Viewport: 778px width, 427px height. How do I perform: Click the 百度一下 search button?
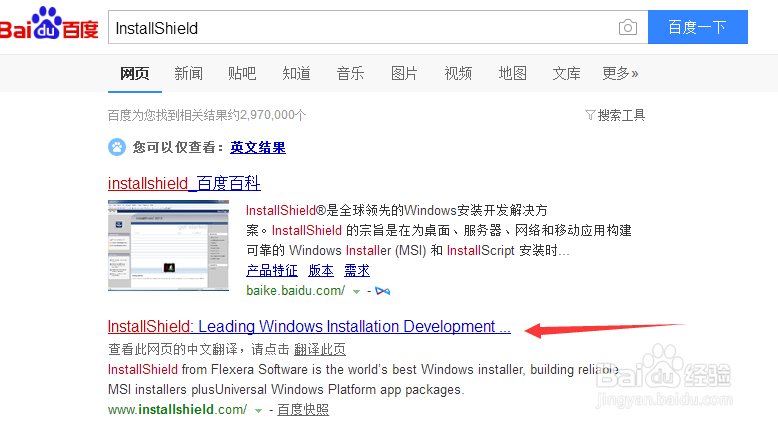click(698, 27)
